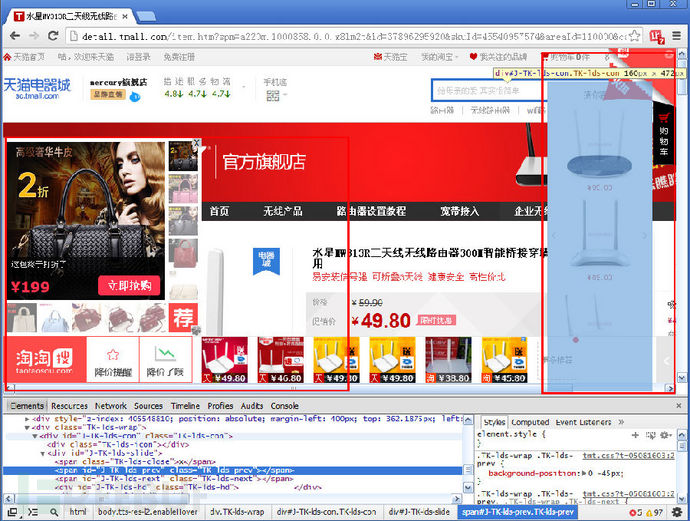Show more sidebar panes via double chevron
This screenshot has height=521, width=690.
click(x=621, y=422)
